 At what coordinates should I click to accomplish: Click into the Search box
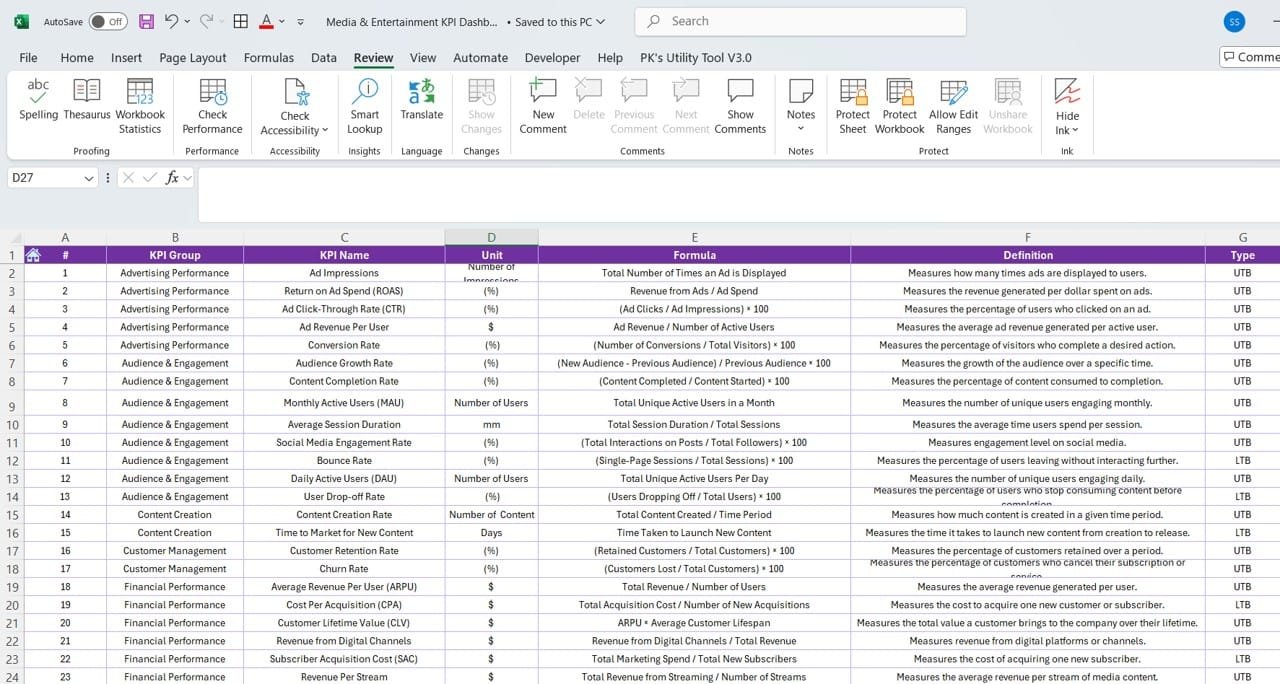tap(800, 21)
